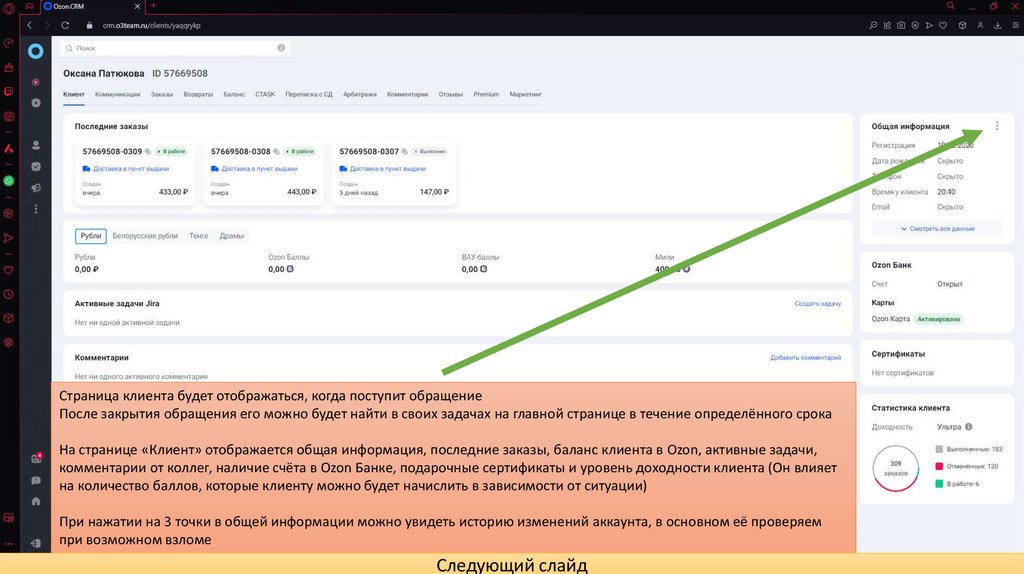Screen dimensions: 1024x574
Task: Switch to the Арбитражи tab
Action: (x=360, y=95)
